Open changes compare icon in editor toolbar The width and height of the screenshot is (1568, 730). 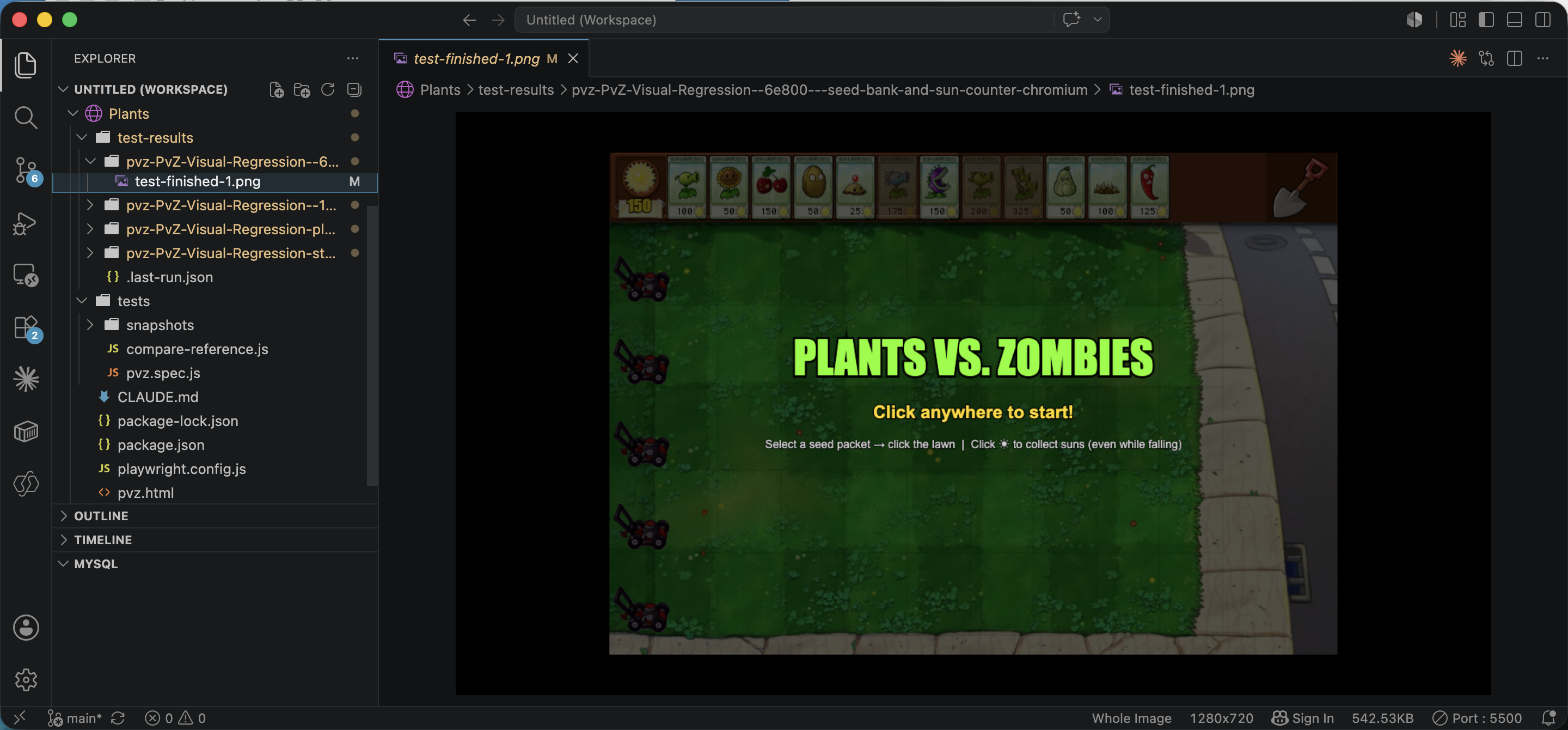click(x=1486, y=58)
